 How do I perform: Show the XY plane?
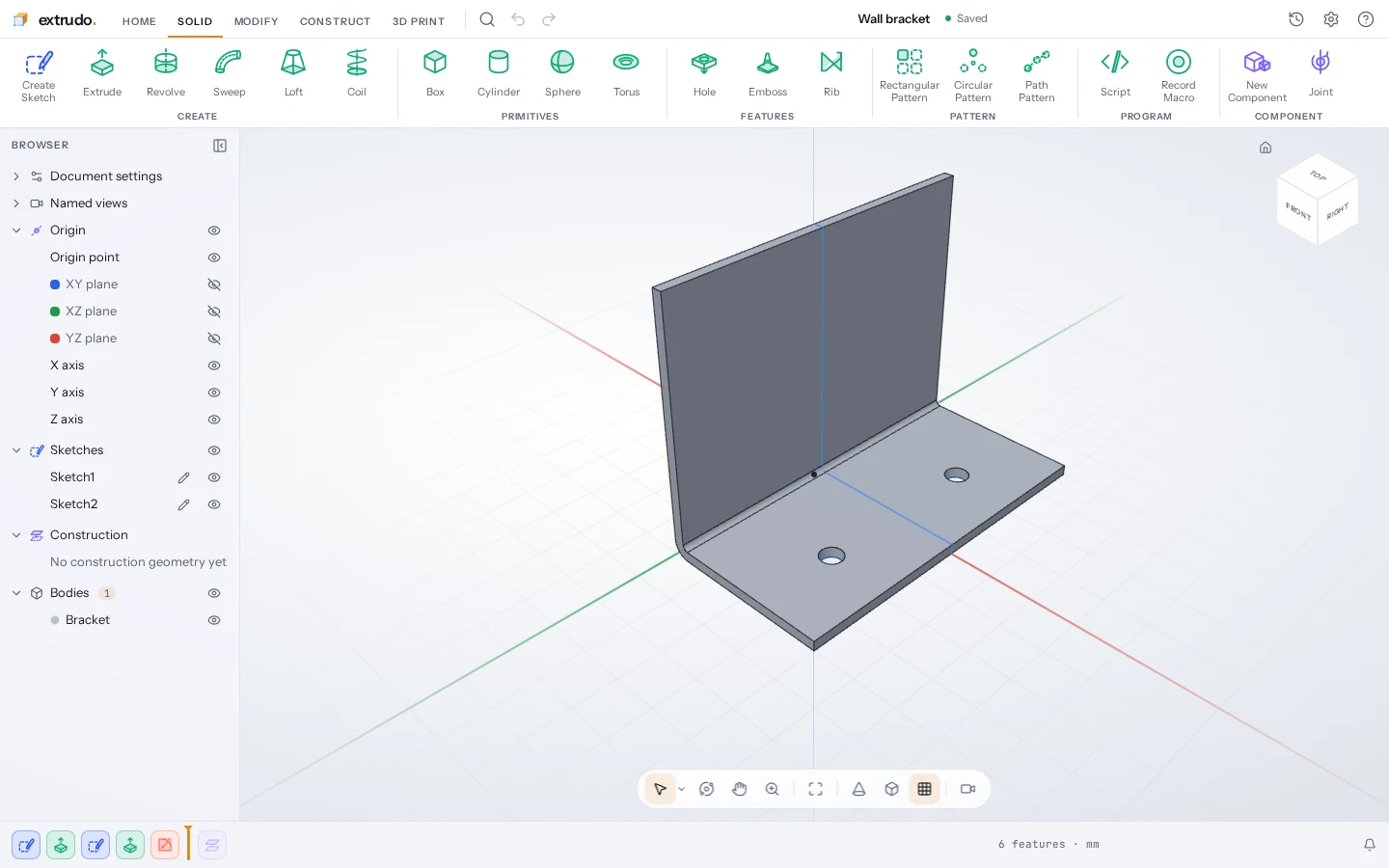(214, 285)
